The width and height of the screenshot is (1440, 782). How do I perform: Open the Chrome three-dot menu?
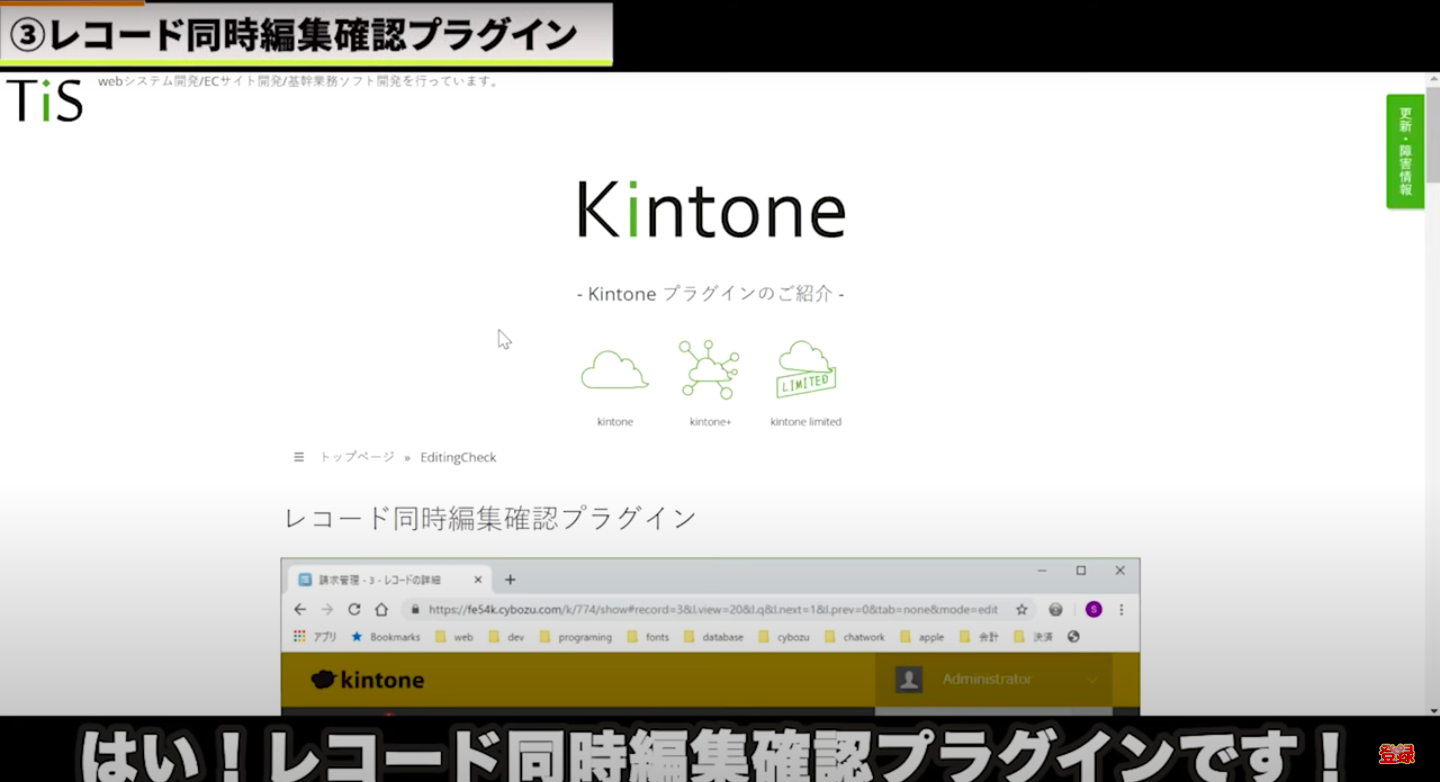(x=1121, y=608)
